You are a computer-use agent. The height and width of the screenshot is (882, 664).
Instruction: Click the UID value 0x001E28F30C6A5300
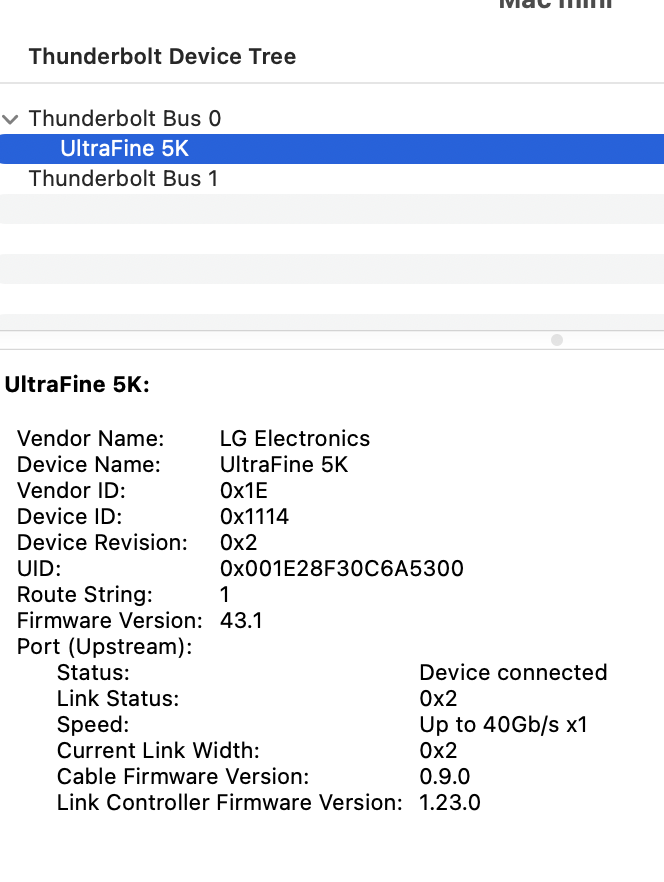tap(342, 569)
